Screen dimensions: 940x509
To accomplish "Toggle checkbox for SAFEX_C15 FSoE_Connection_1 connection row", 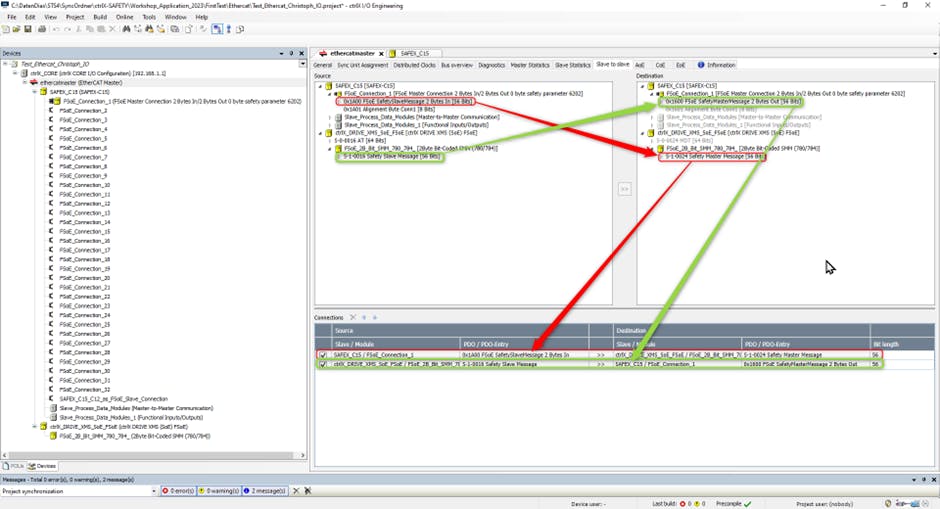I will [x=322, y=355].
